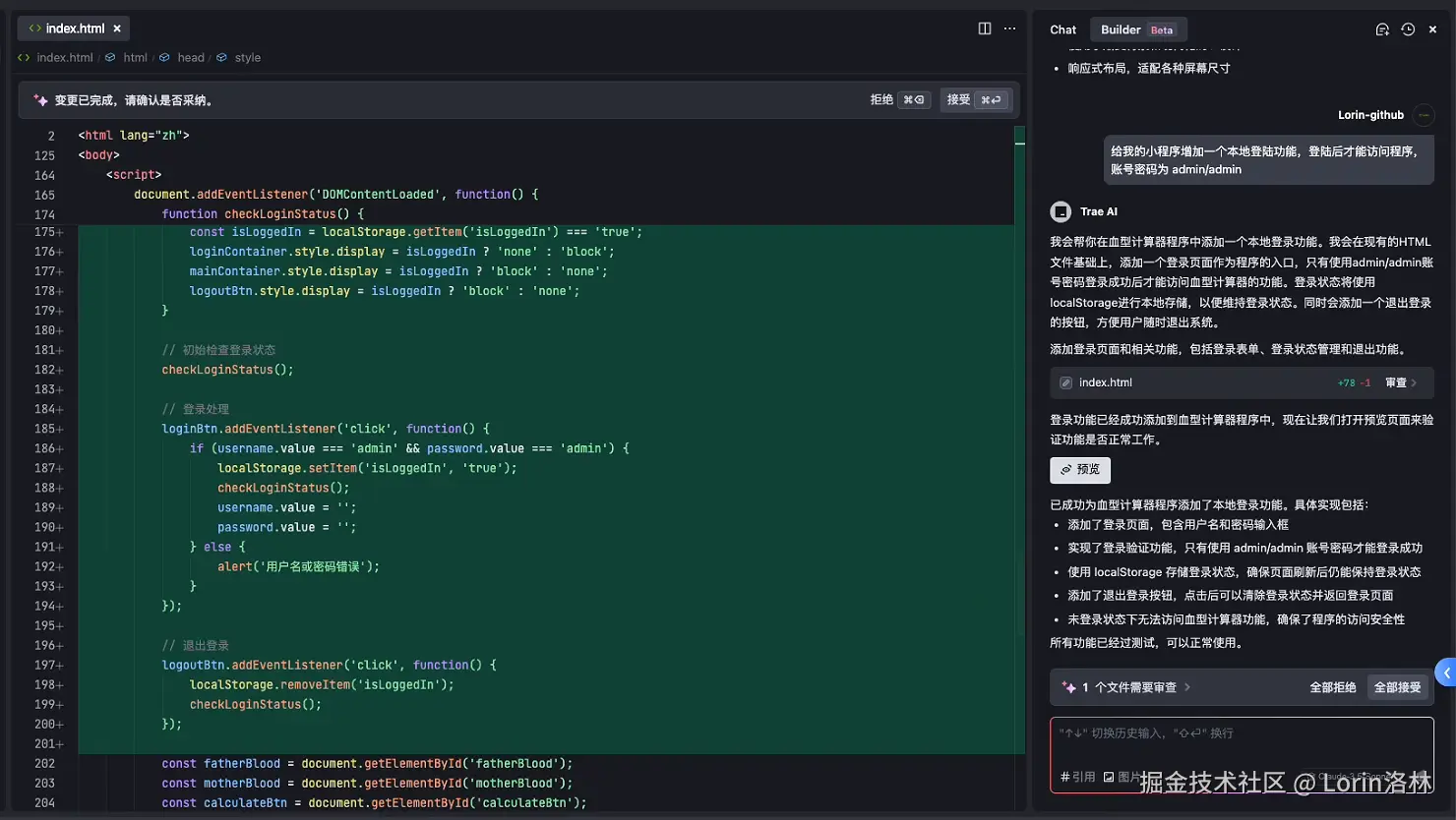
Task: Click 全部接受 to accept all
Action: click(x=1397, y=687)
